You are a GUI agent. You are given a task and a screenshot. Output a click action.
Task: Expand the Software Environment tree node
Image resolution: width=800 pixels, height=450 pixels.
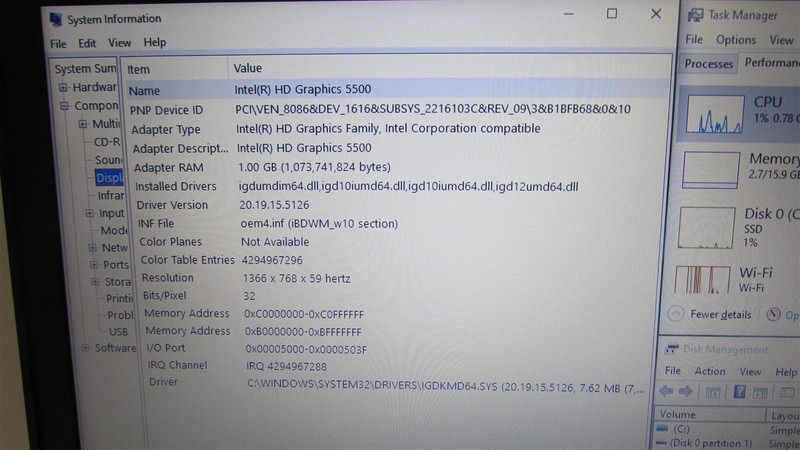[86, 348]
